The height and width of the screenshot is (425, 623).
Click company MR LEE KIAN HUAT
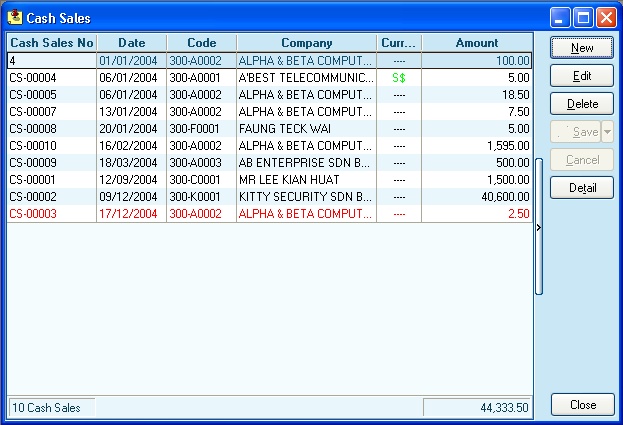point(289,180)
